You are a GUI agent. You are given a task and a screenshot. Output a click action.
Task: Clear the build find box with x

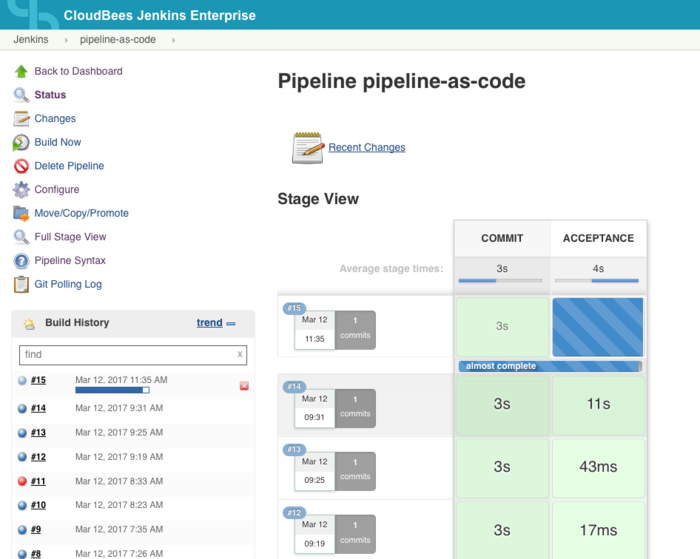point(239,354)
